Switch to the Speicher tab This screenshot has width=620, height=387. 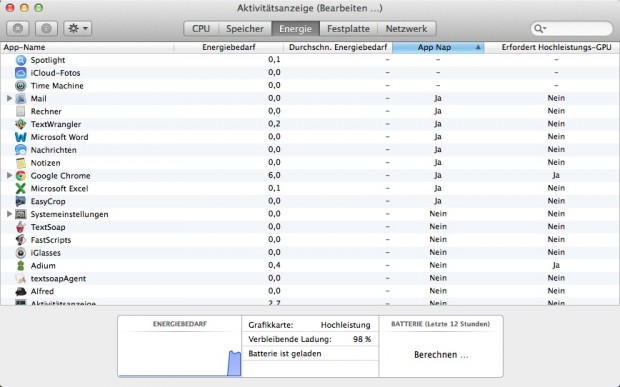click(x=245, y=28)
